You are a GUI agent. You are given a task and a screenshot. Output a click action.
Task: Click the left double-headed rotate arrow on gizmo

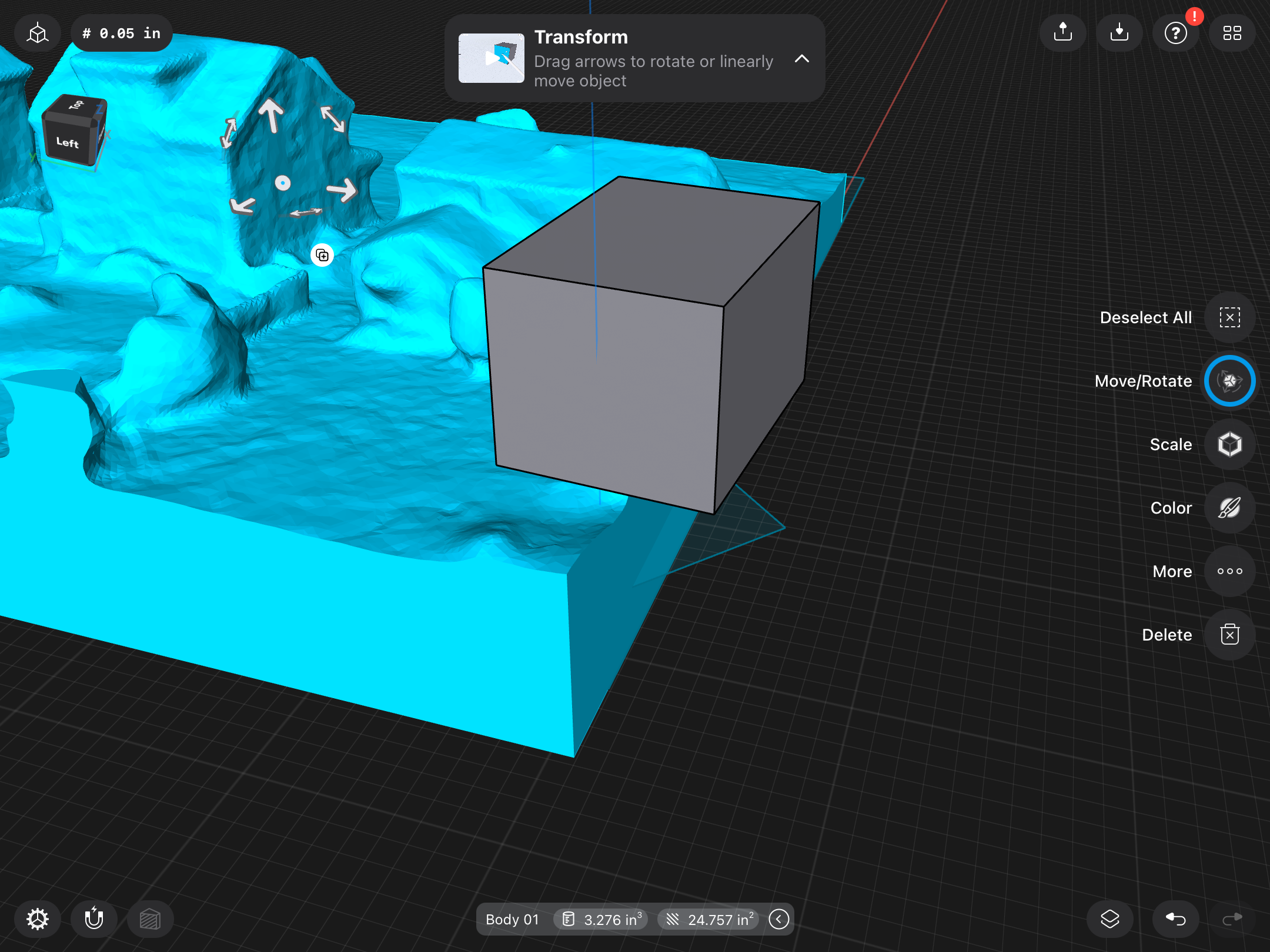pyautogui.click(x=228, y=133)
